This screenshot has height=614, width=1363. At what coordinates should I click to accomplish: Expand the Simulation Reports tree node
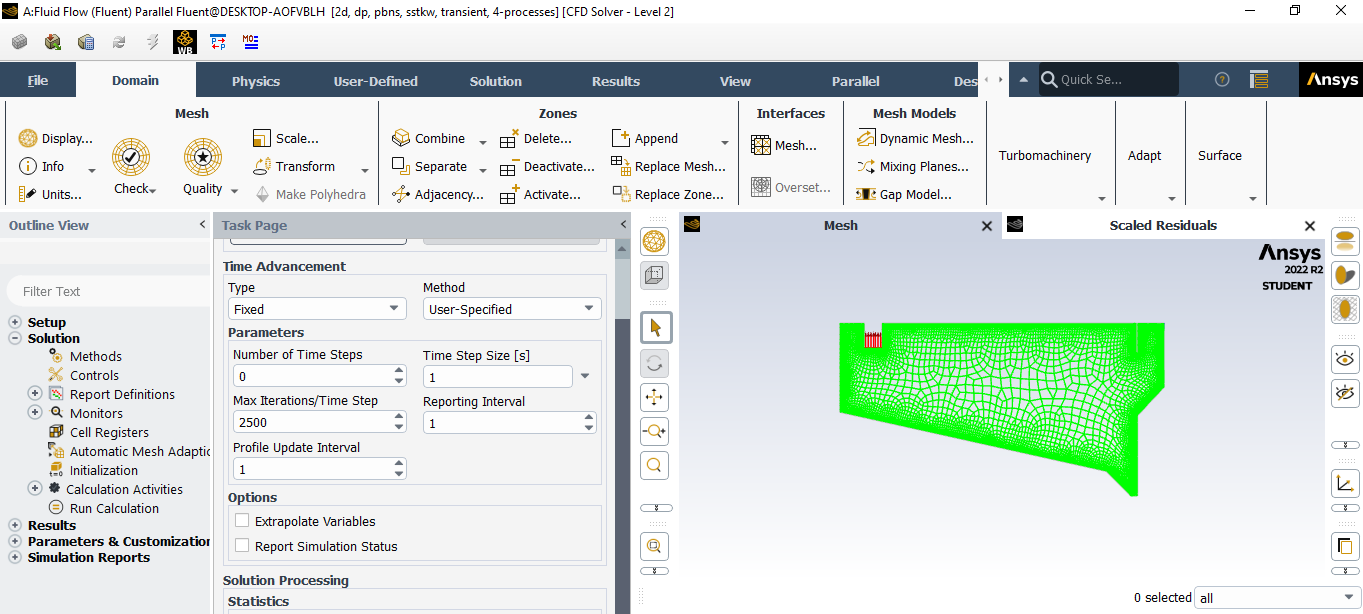coord(15,557)
